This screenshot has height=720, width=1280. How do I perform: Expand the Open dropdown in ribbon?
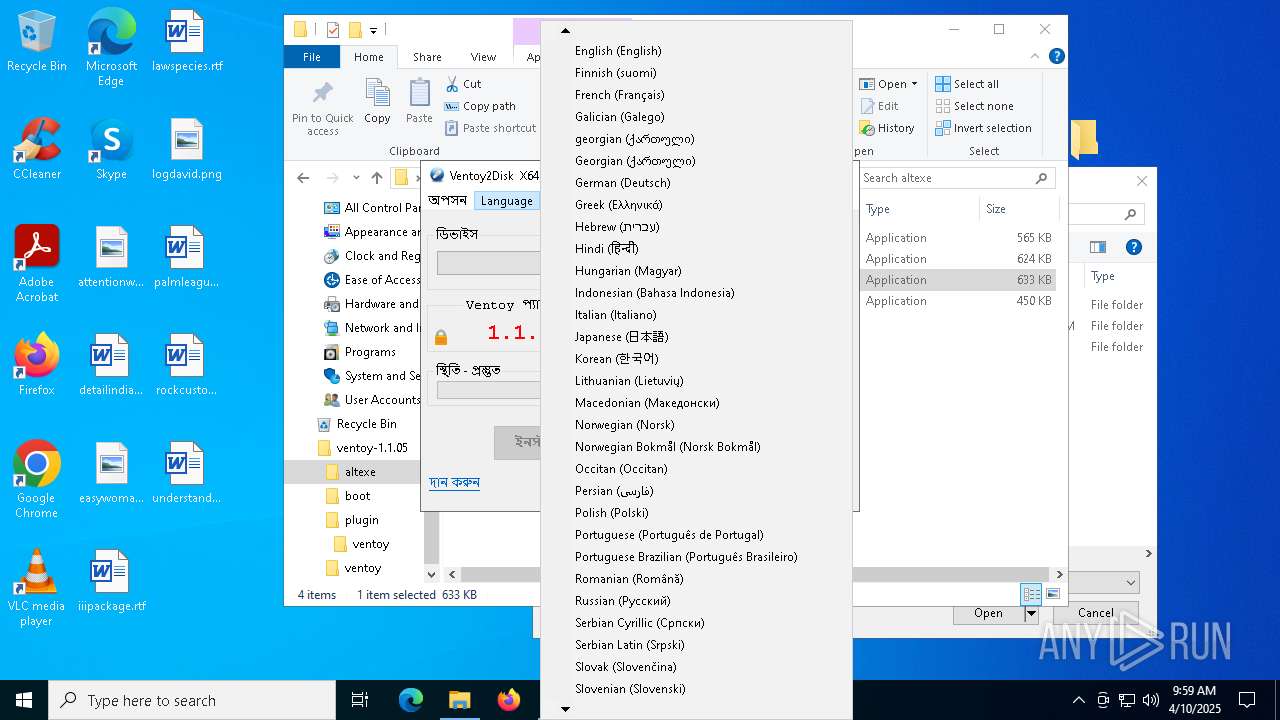click(913, 84)
